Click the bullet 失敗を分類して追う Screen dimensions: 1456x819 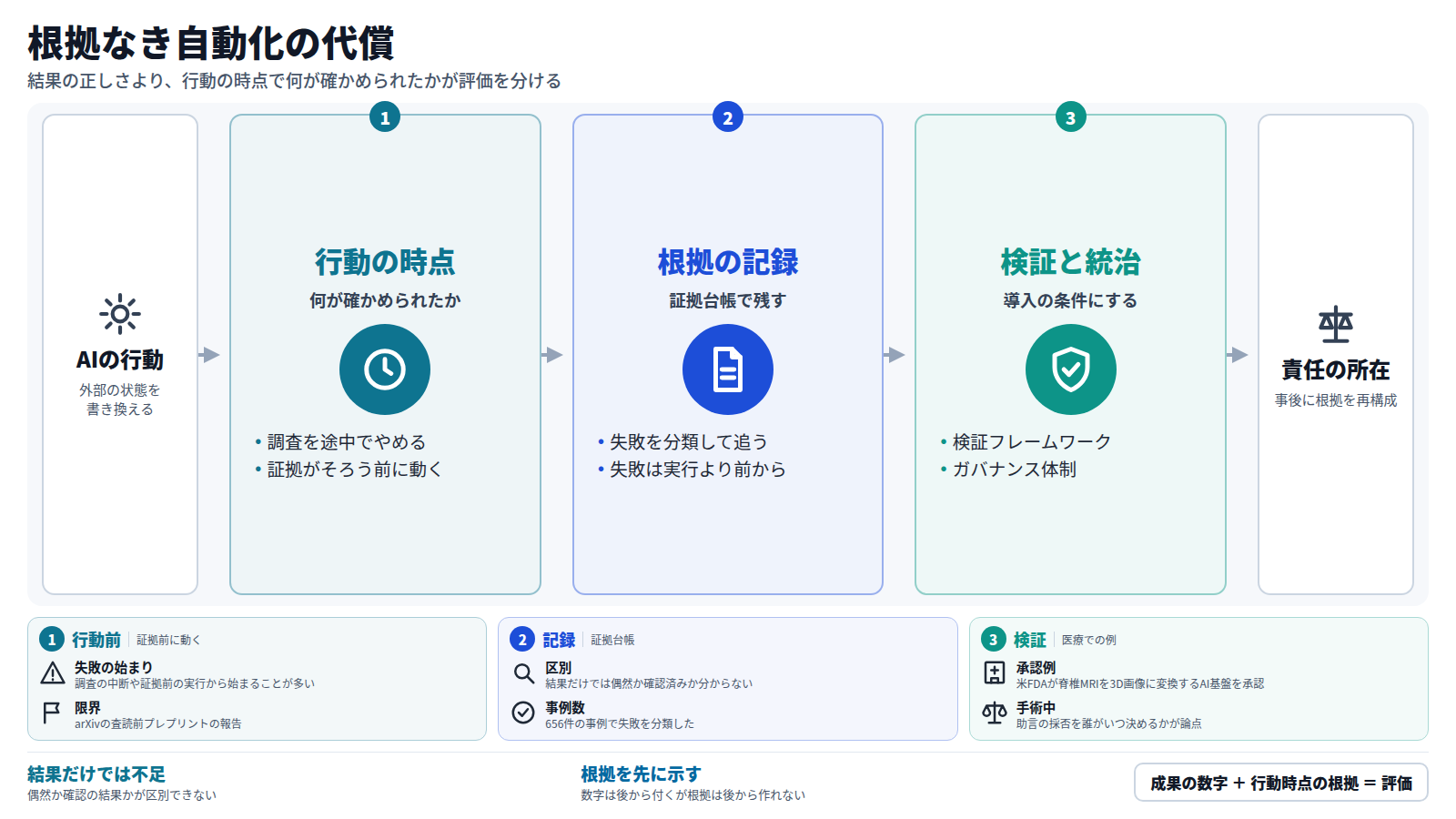pos(689,442)
